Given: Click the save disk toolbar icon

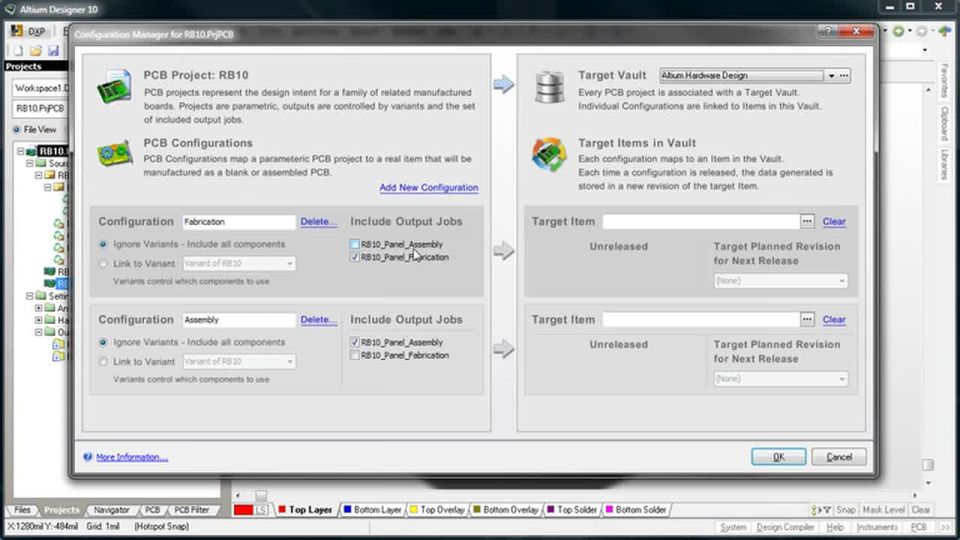Looking at the screenshot, I should click(53, 51).
